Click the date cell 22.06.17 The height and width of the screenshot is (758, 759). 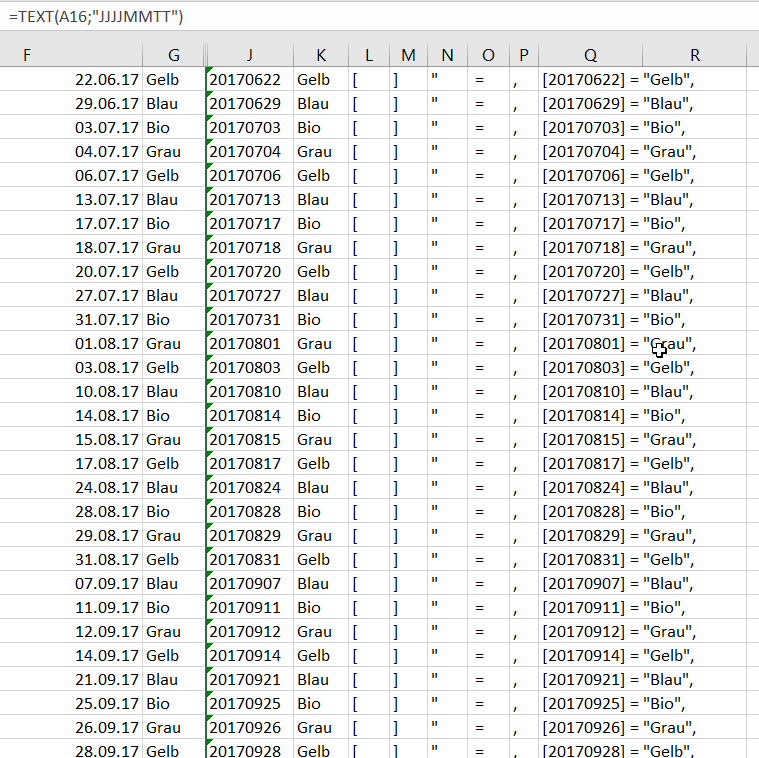[x=107, y=80]
